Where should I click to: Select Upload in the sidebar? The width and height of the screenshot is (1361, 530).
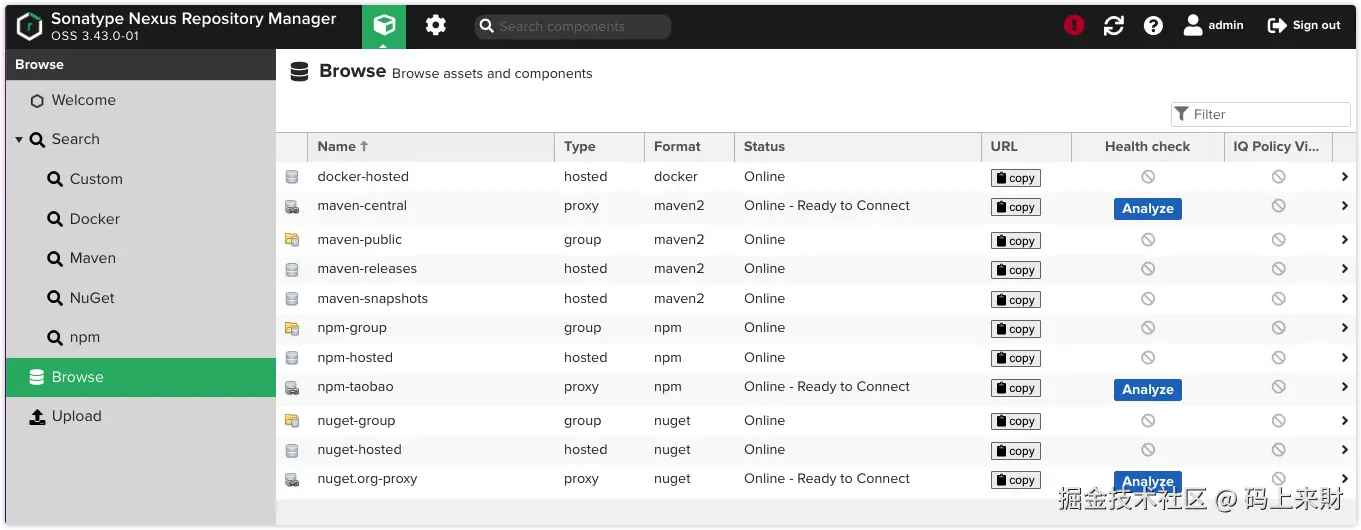(x=77, y=417)
